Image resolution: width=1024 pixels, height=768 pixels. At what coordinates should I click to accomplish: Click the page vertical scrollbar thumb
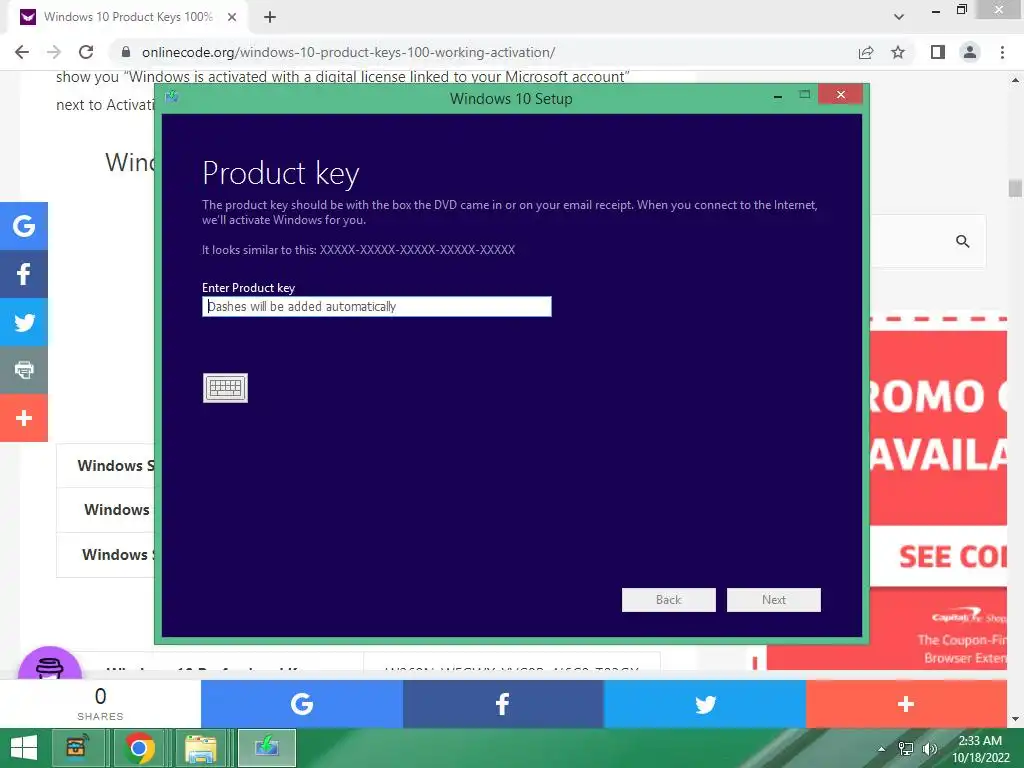coord(1015,188)
